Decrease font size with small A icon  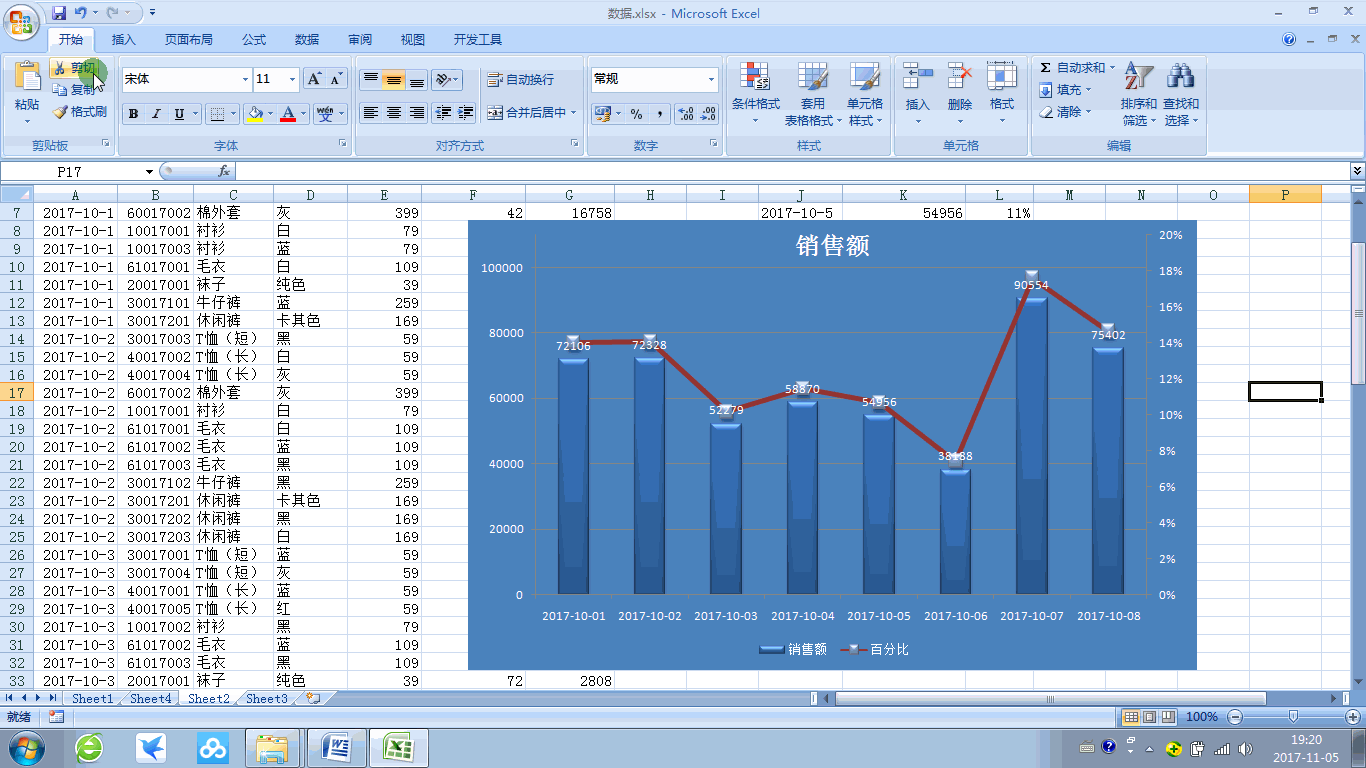336,79
